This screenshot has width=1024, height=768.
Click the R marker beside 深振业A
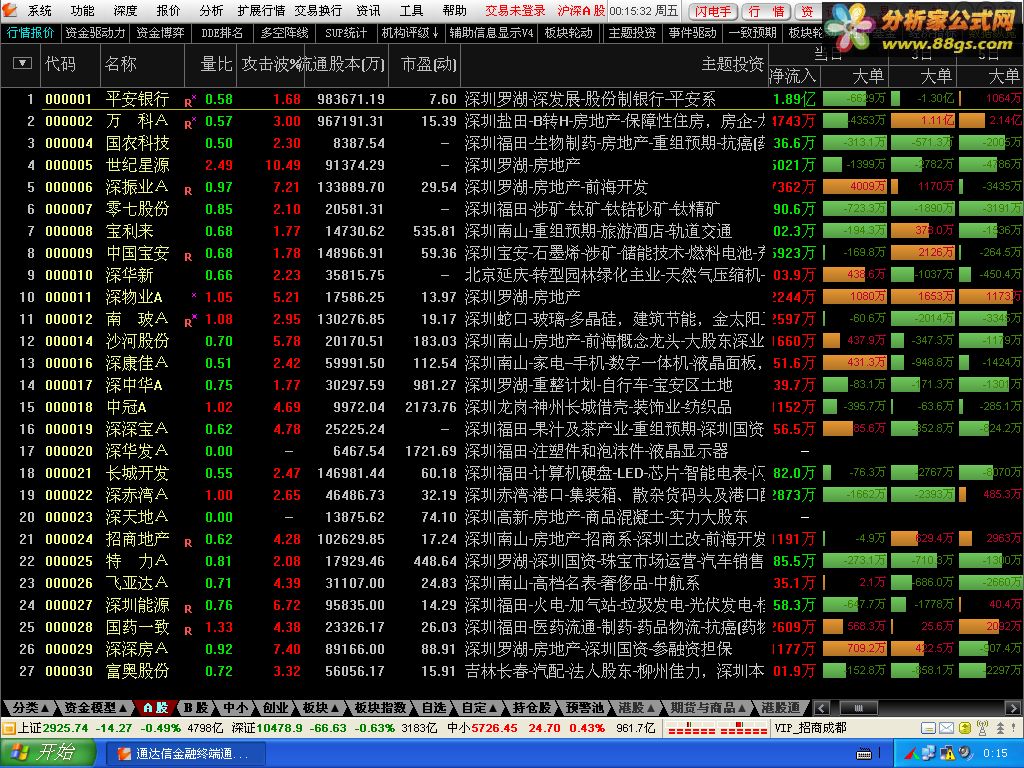pos(188,191)
